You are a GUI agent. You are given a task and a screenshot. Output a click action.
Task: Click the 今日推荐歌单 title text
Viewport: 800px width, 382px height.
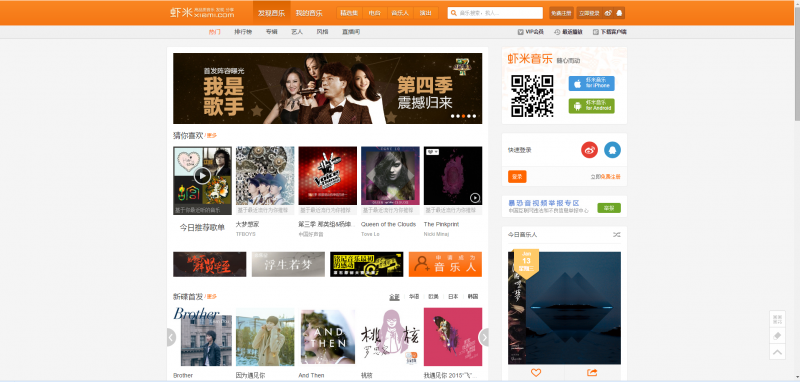[202, 227]
